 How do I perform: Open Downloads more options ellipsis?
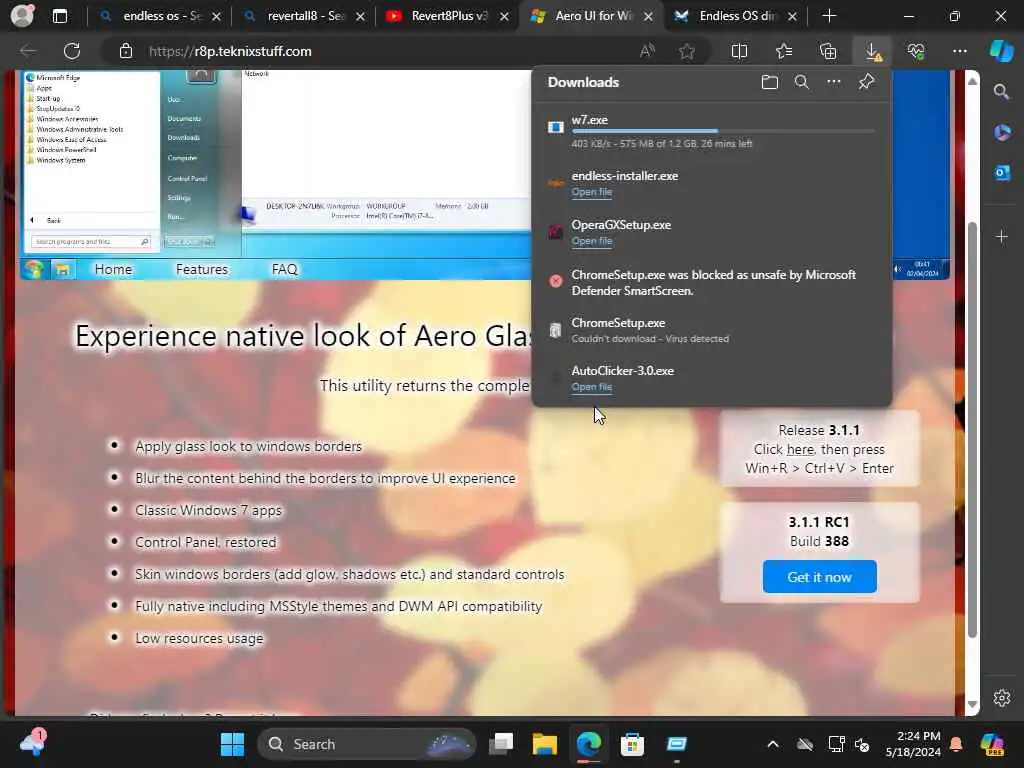coord(834,82)
